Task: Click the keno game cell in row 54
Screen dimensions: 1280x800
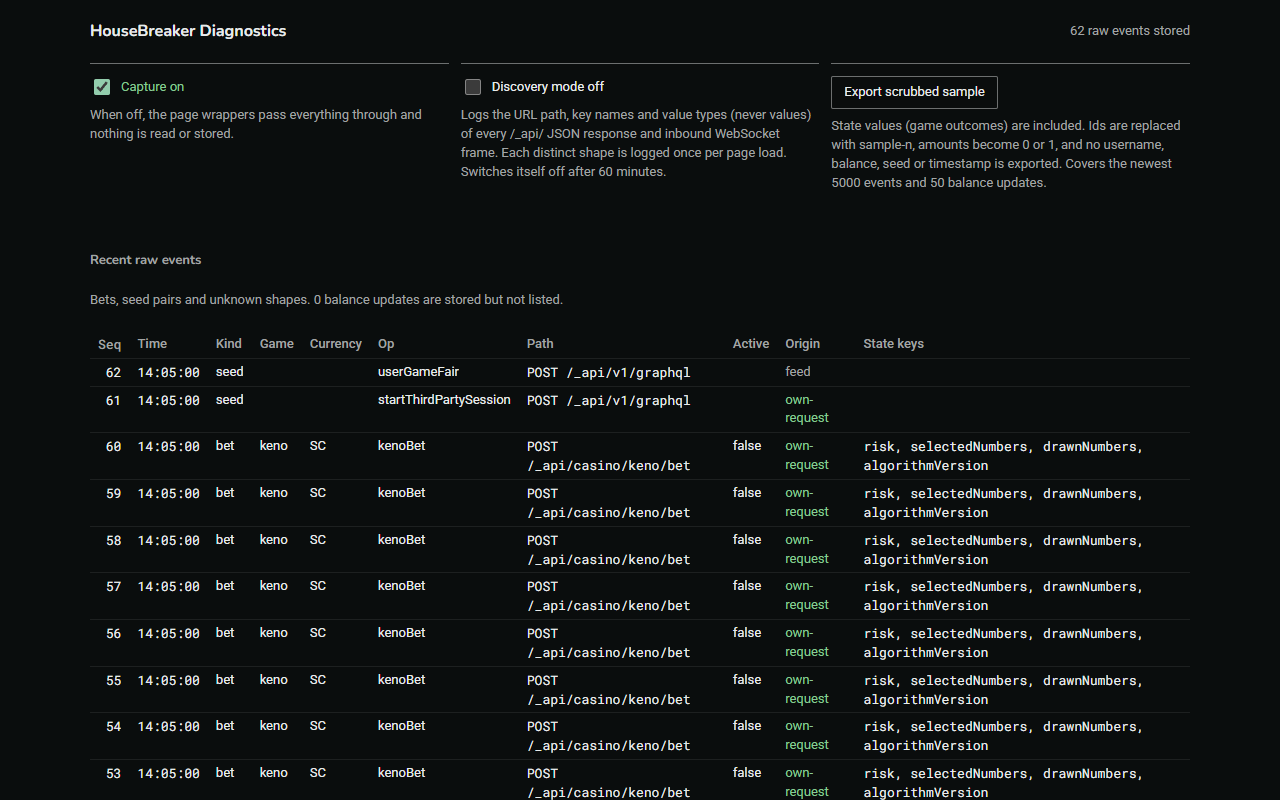Action: (274, 726)
